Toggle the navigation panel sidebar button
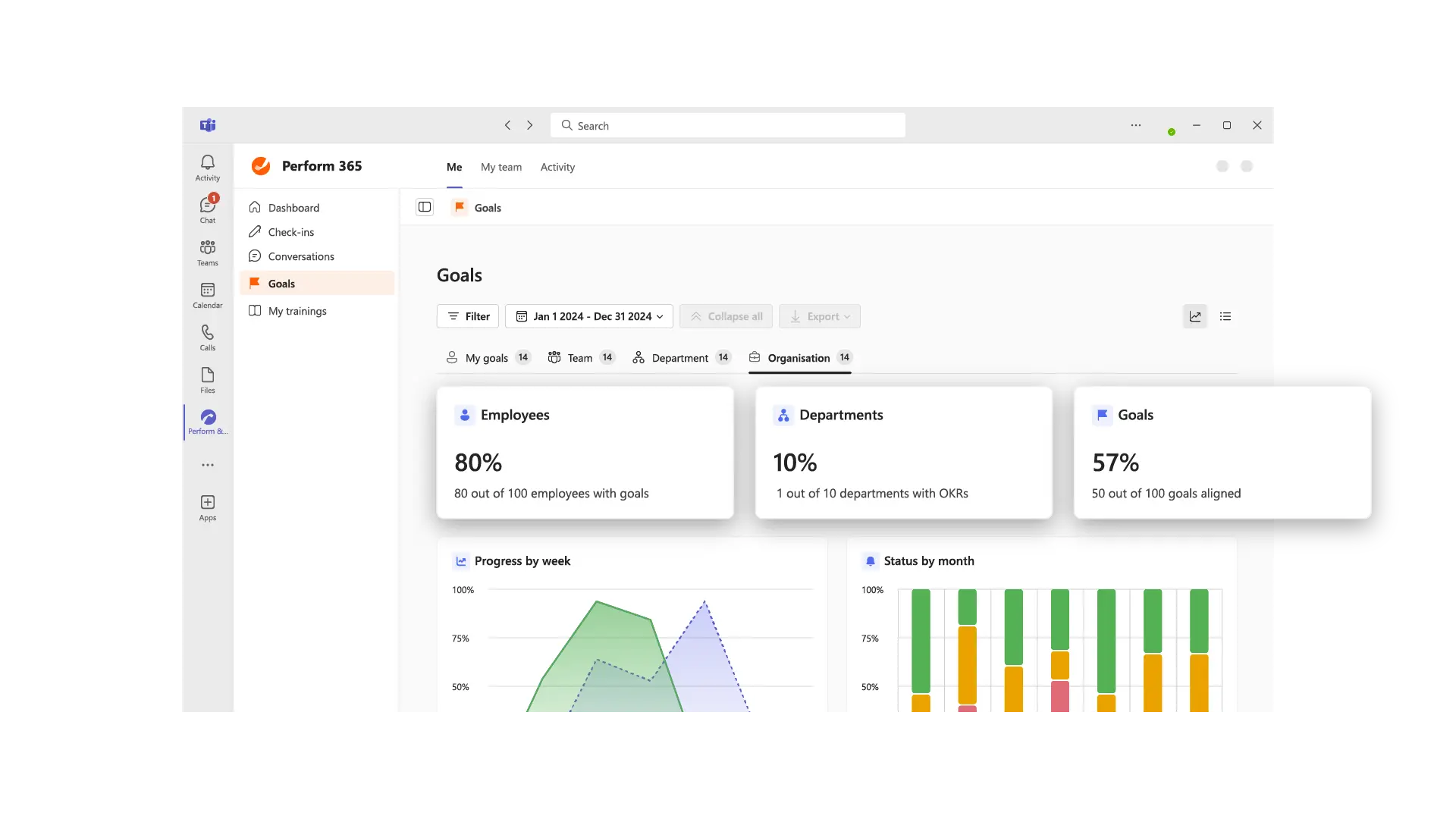Image resolution: width=1456 pixels, height=819 pixels. point(425,207)
